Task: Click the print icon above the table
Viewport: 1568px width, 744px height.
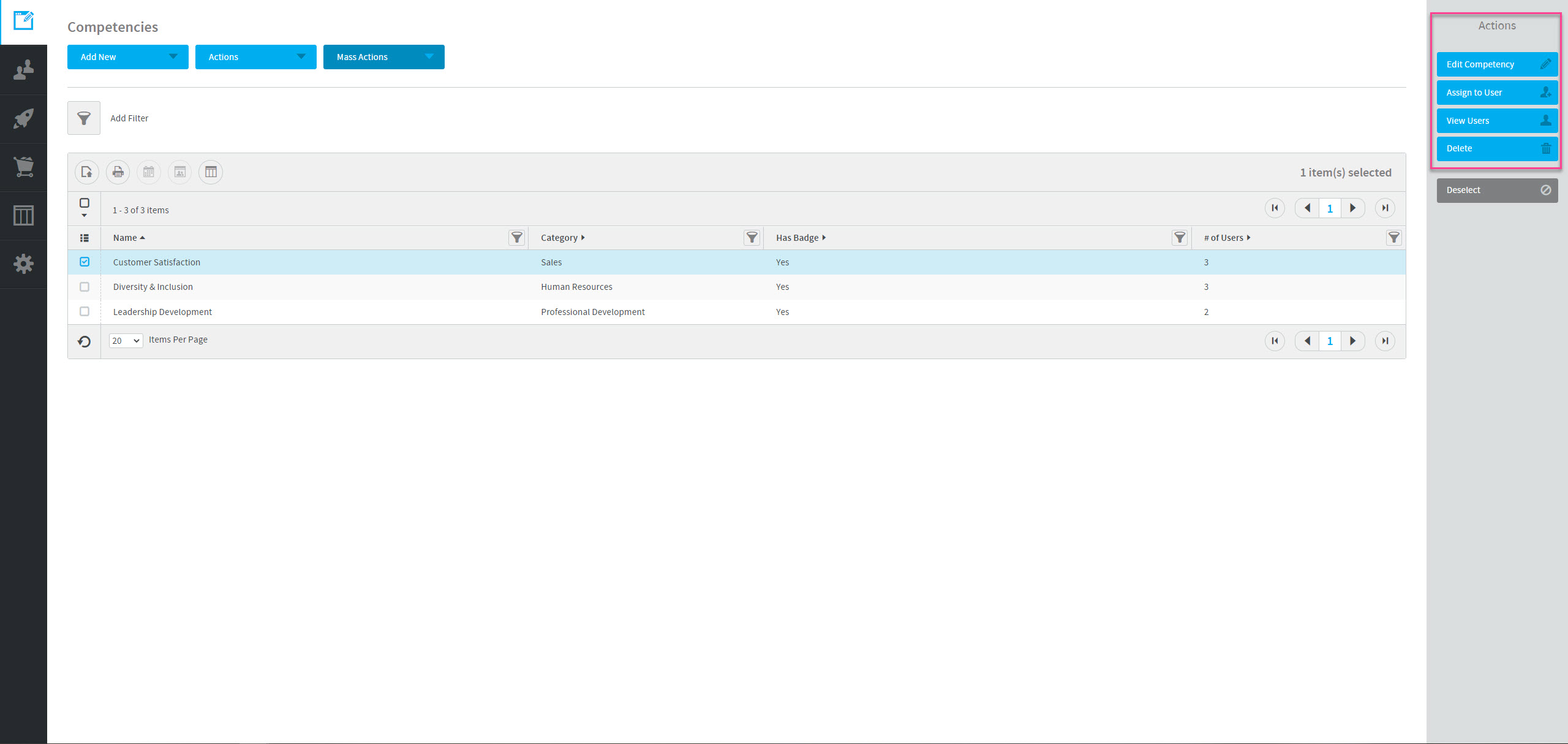Action: tap(118, 172)
